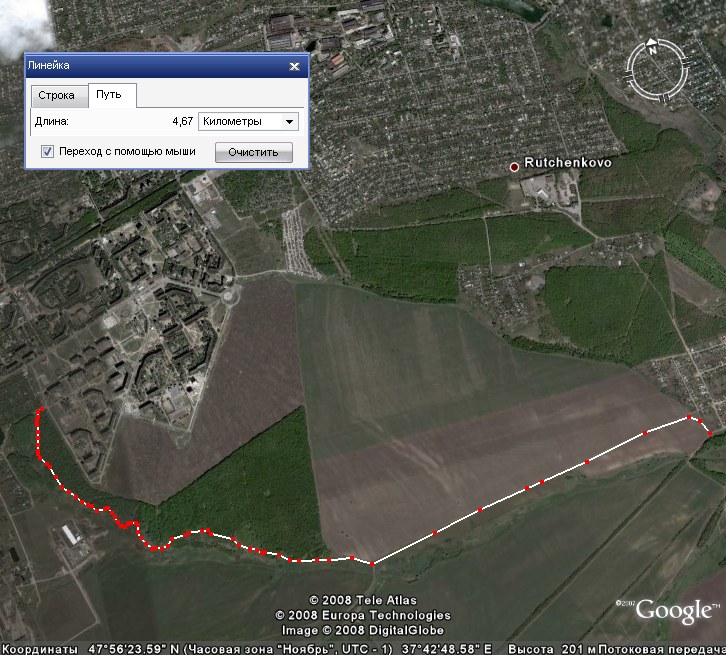
Task: Switch to the Строка tab
Action: tap(56, 95)
